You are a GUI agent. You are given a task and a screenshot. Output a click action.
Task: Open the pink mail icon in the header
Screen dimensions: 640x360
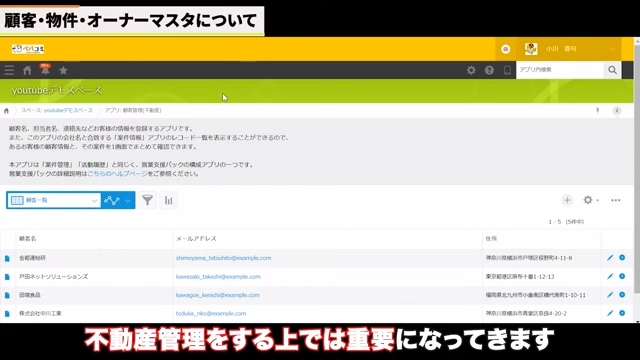[x=505, y=49]
